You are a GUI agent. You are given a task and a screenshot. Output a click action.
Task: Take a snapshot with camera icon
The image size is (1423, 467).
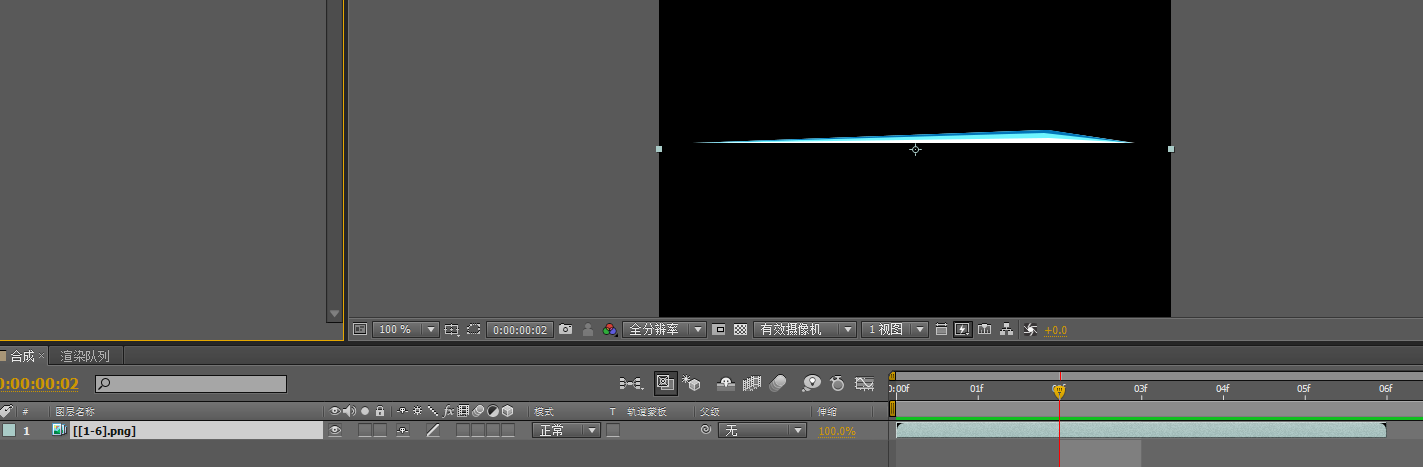(566, 329)
